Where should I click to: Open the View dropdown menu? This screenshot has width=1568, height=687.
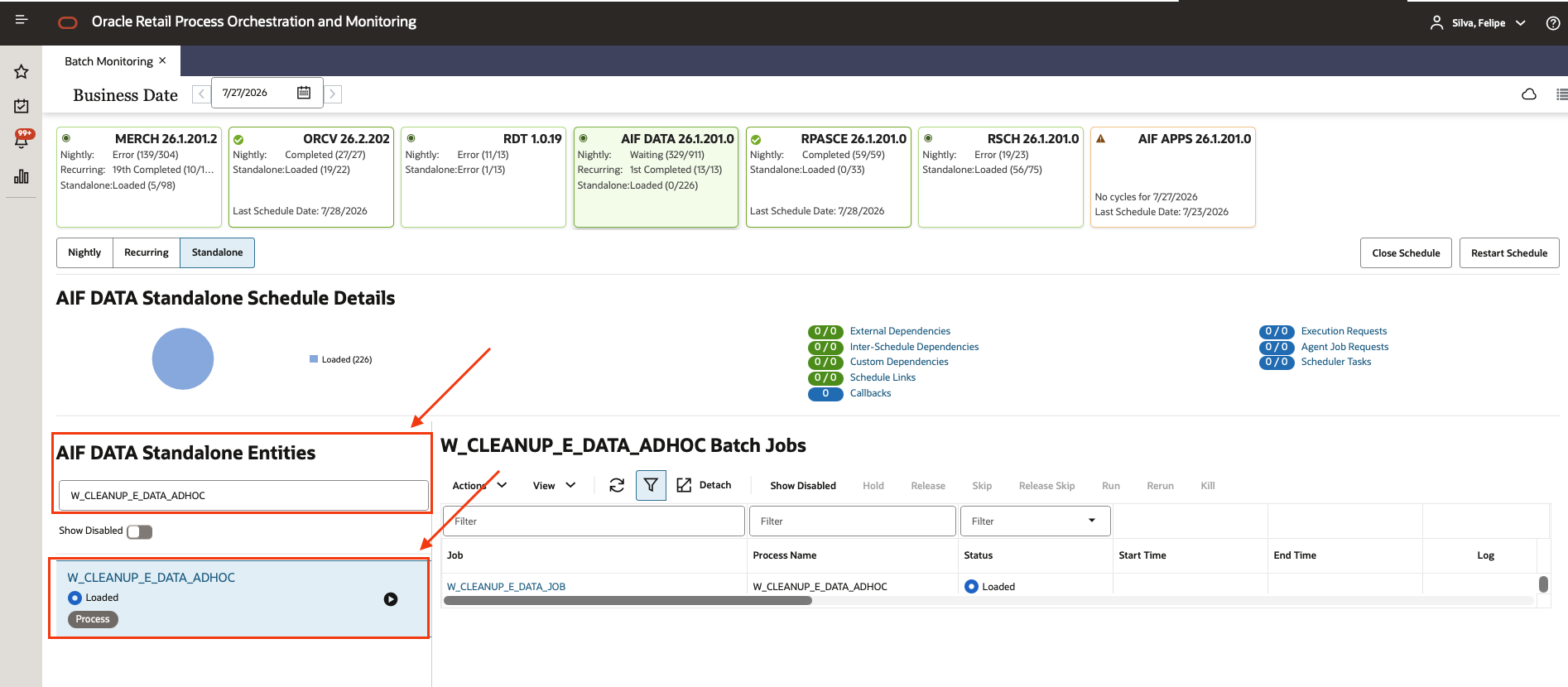554,486
